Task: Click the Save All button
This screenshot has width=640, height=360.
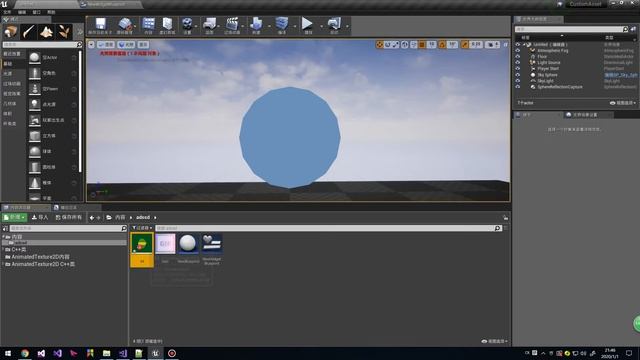Action: tap(69, 218)
